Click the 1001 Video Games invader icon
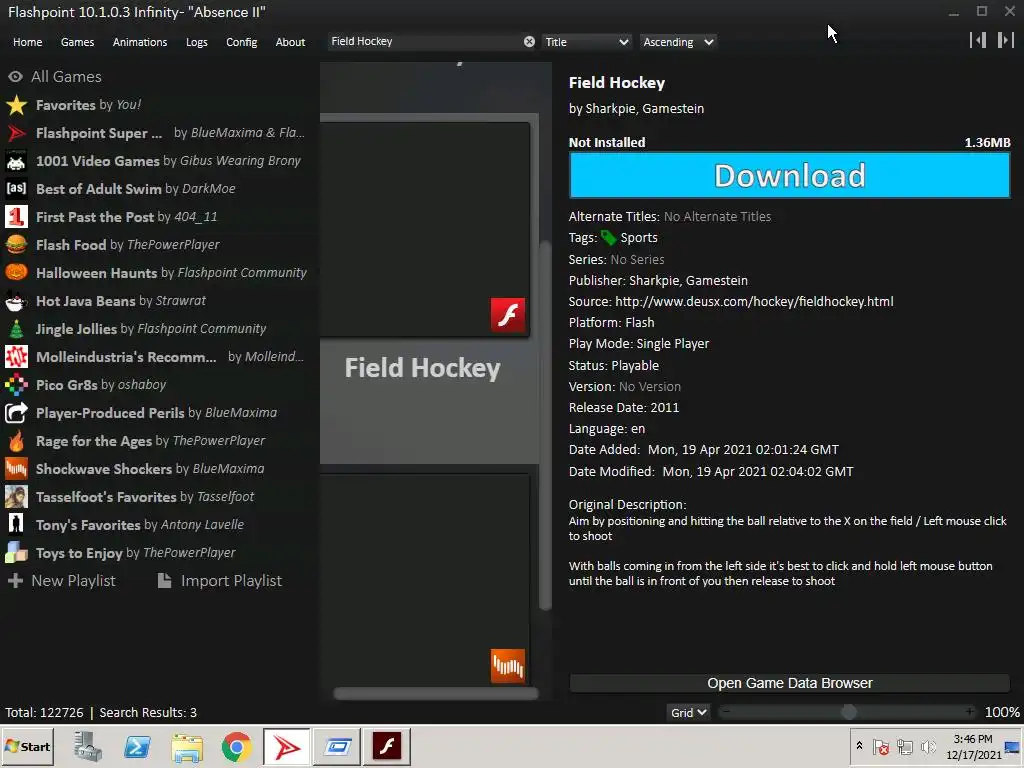The width and height of the screenshot is (1024, 768). point(16,161)
